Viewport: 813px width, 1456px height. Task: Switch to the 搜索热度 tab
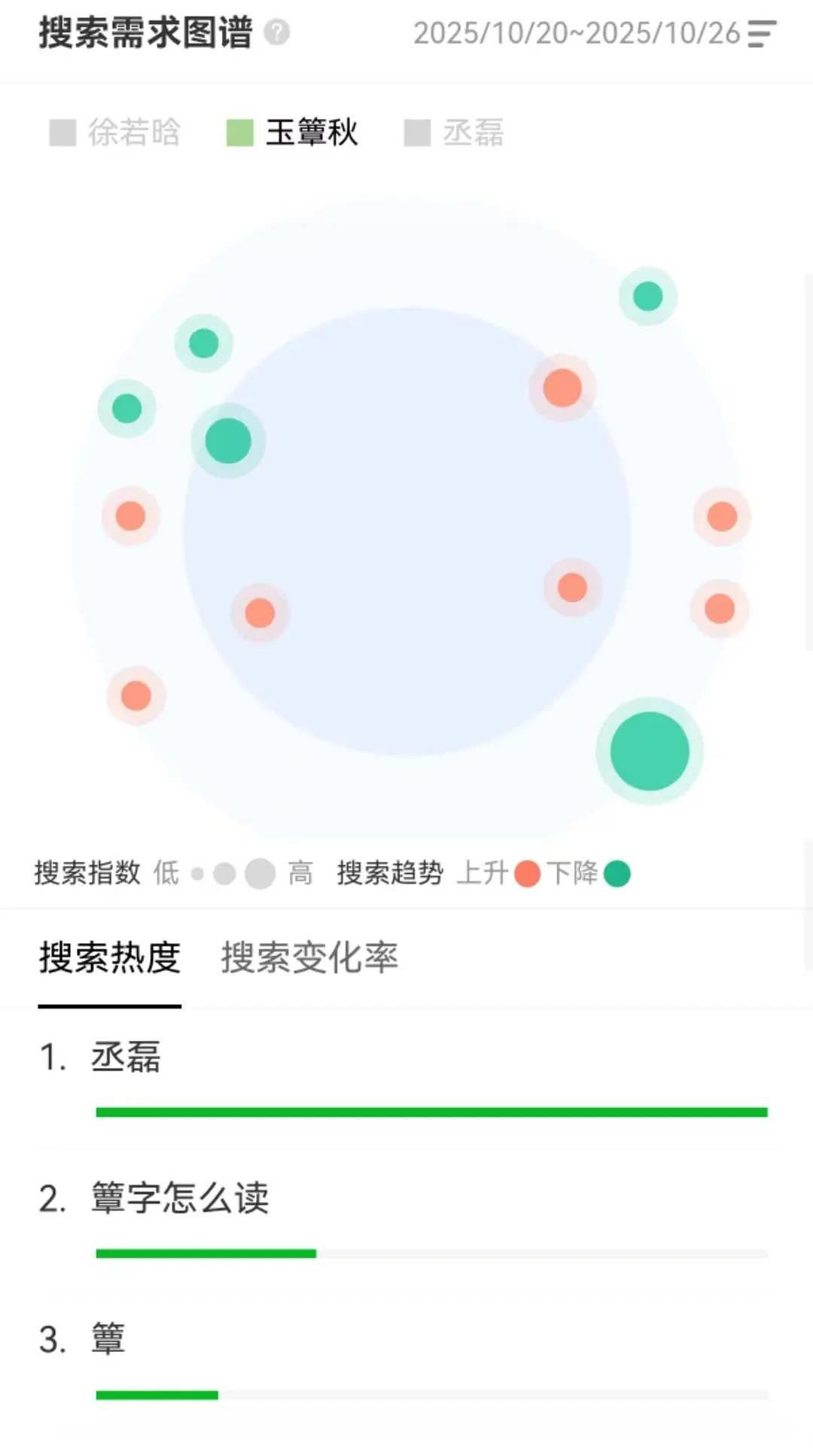[x=110, y=958]
